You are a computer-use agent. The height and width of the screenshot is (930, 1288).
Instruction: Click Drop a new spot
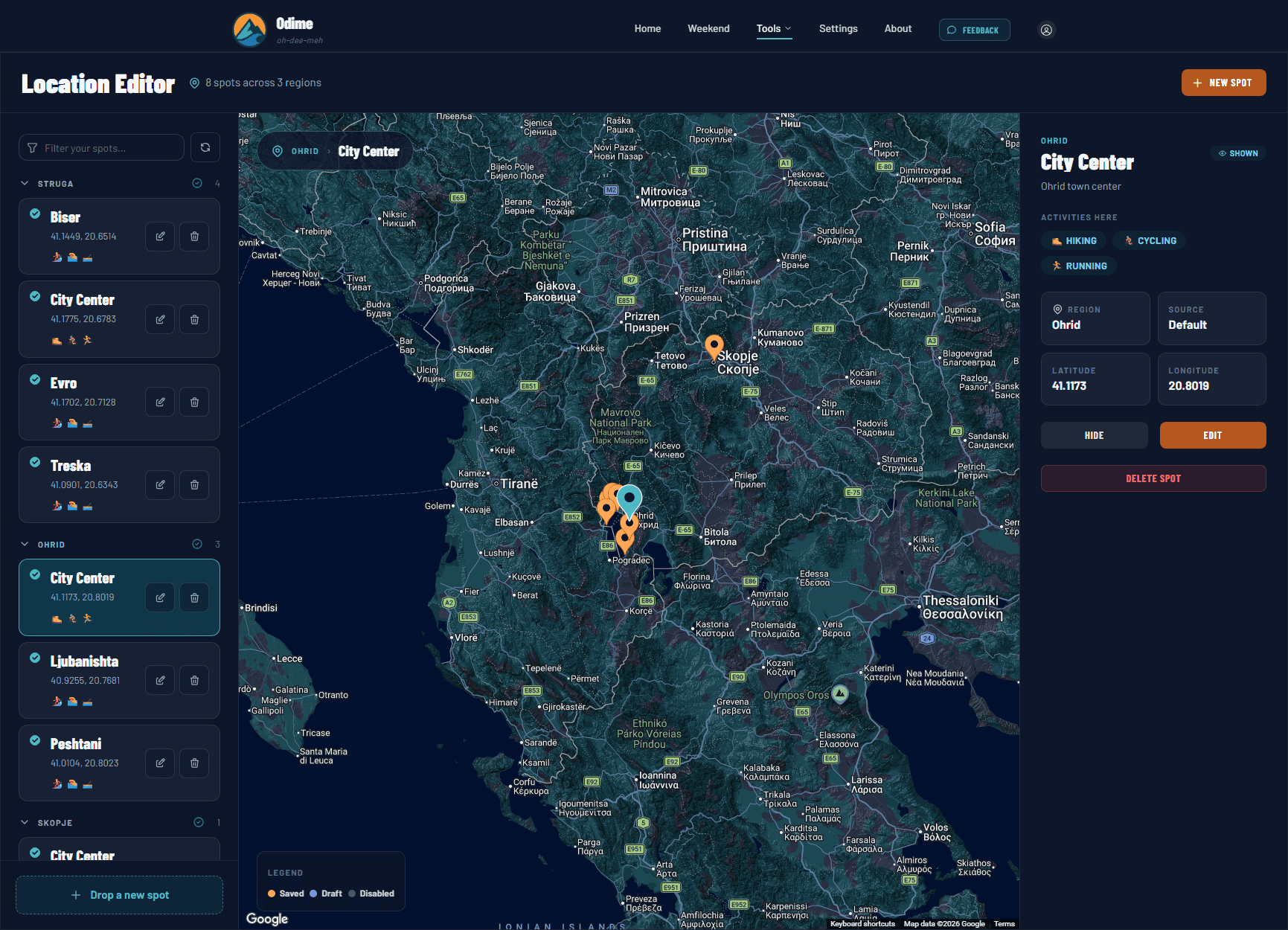pos(119,895)
